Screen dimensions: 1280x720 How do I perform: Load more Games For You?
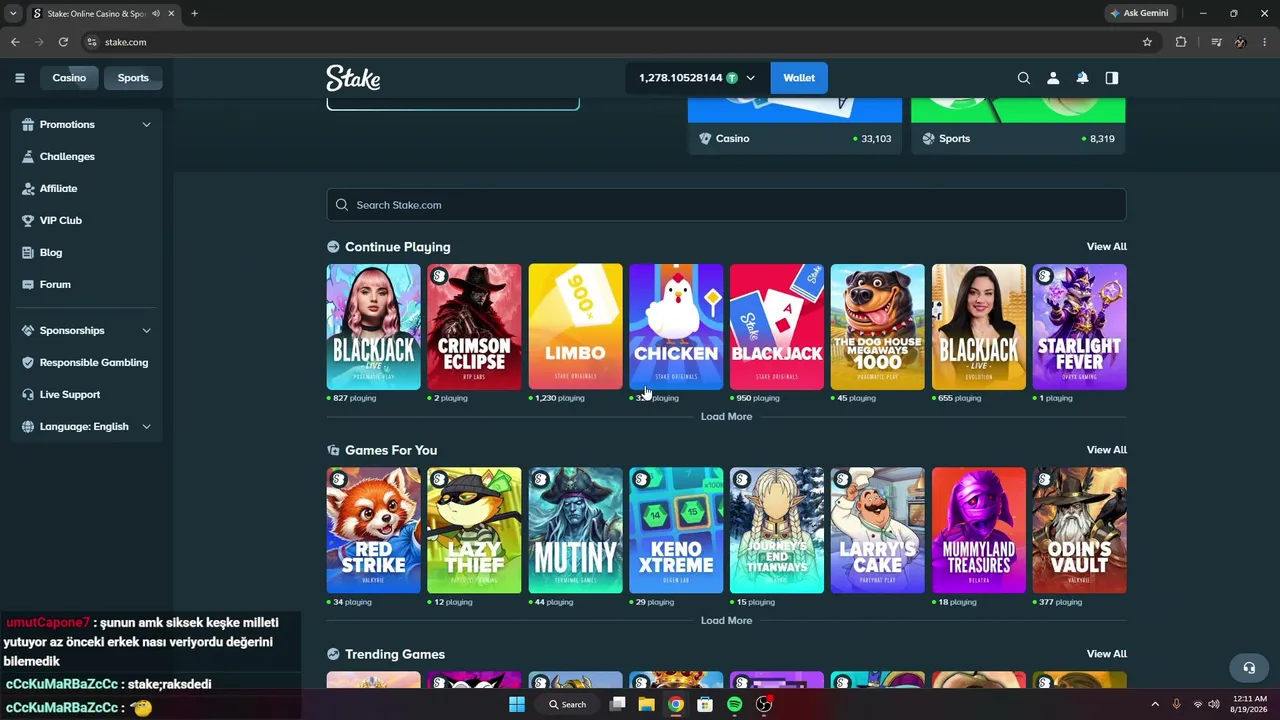pyautogui.click(x=726, y=620)
